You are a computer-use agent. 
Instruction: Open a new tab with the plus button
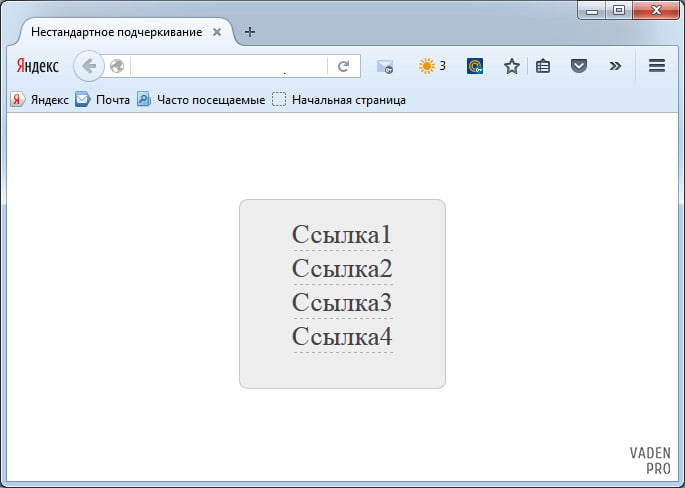[250, 32]
